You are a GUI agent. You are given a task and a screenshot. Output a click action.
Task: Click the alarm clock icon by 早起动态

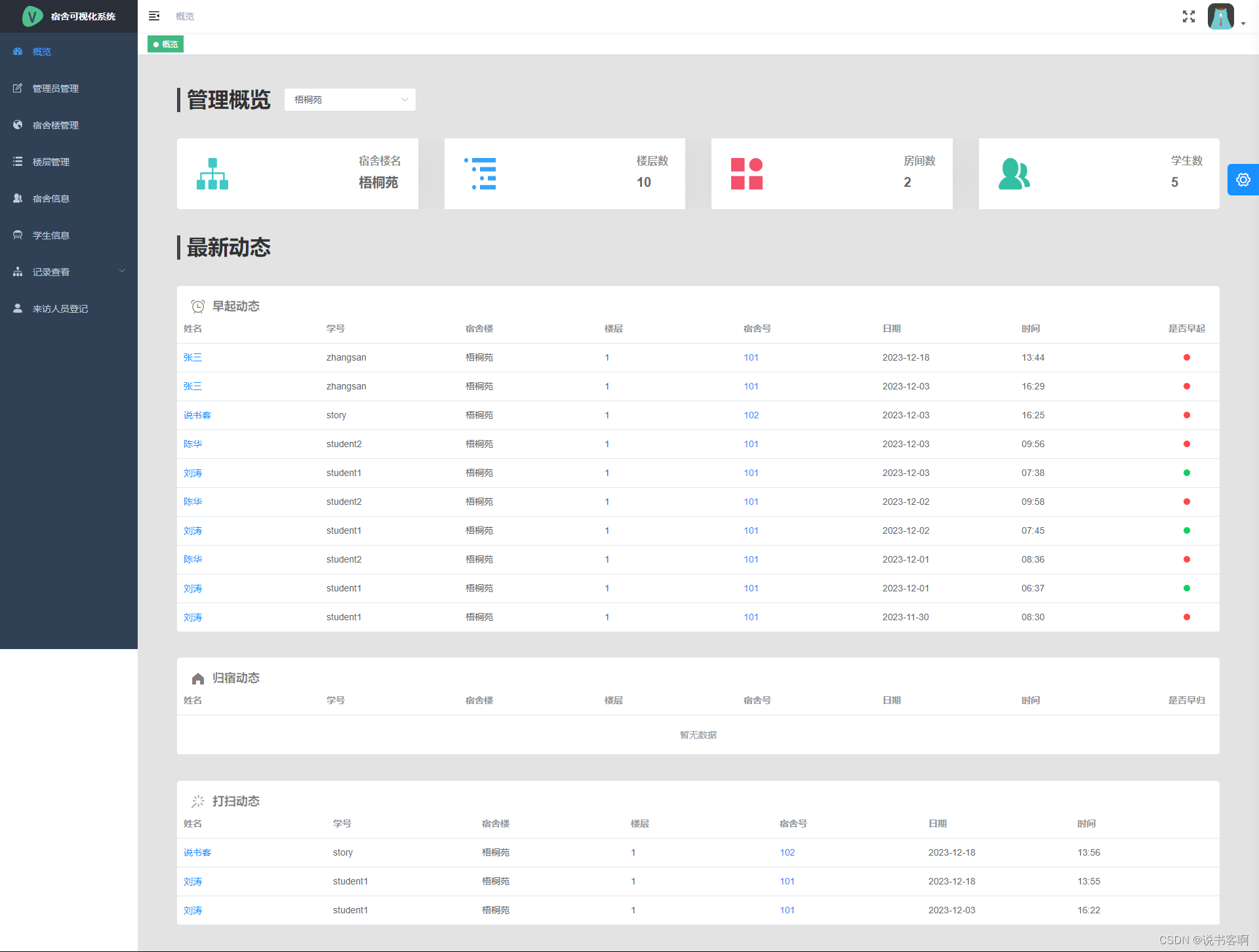pos(197,306)
